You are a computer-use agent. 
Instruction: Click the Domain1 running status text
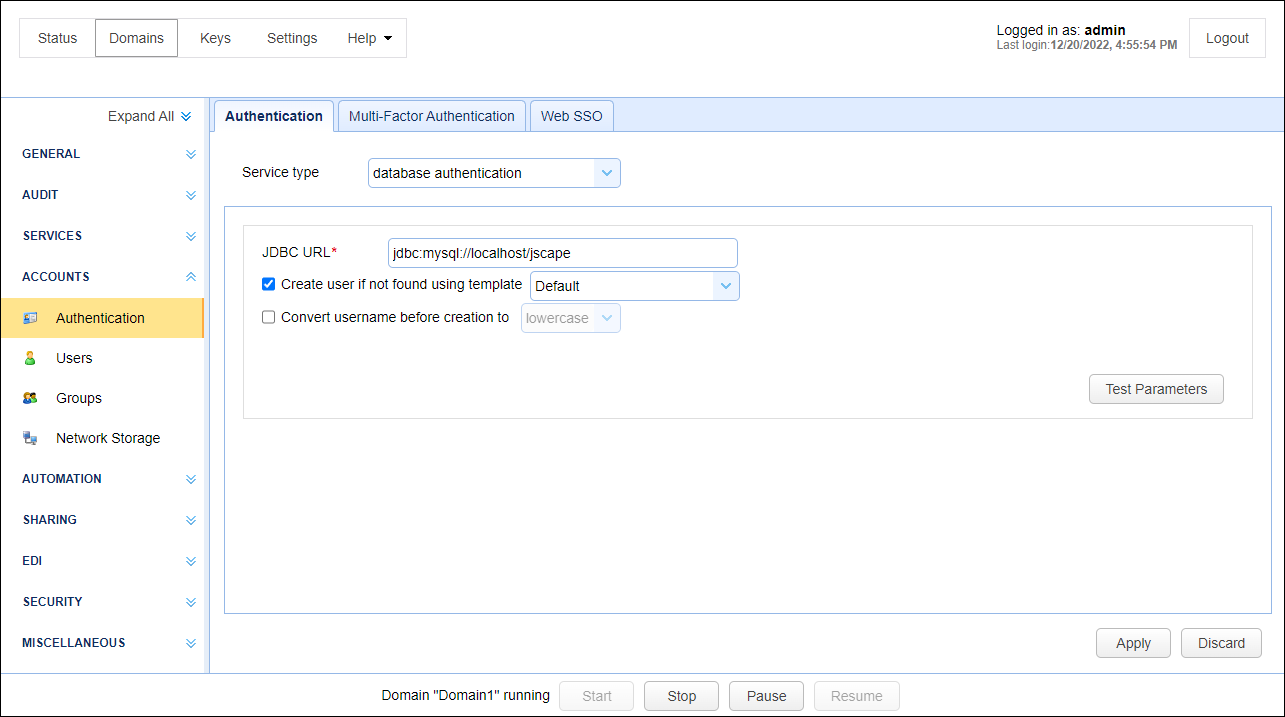466,695
